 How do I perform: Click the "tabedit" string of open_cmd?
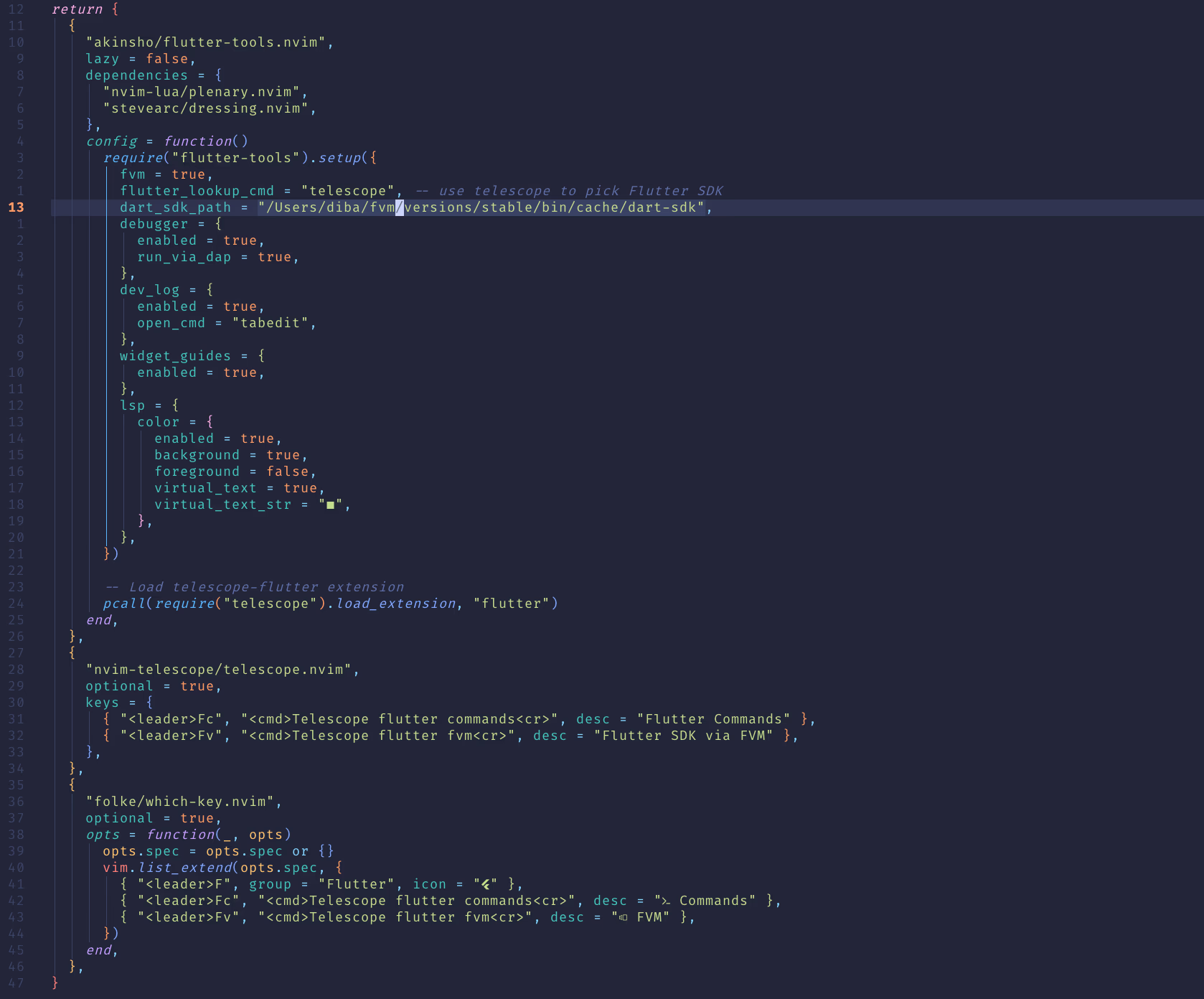click(271, 322)
